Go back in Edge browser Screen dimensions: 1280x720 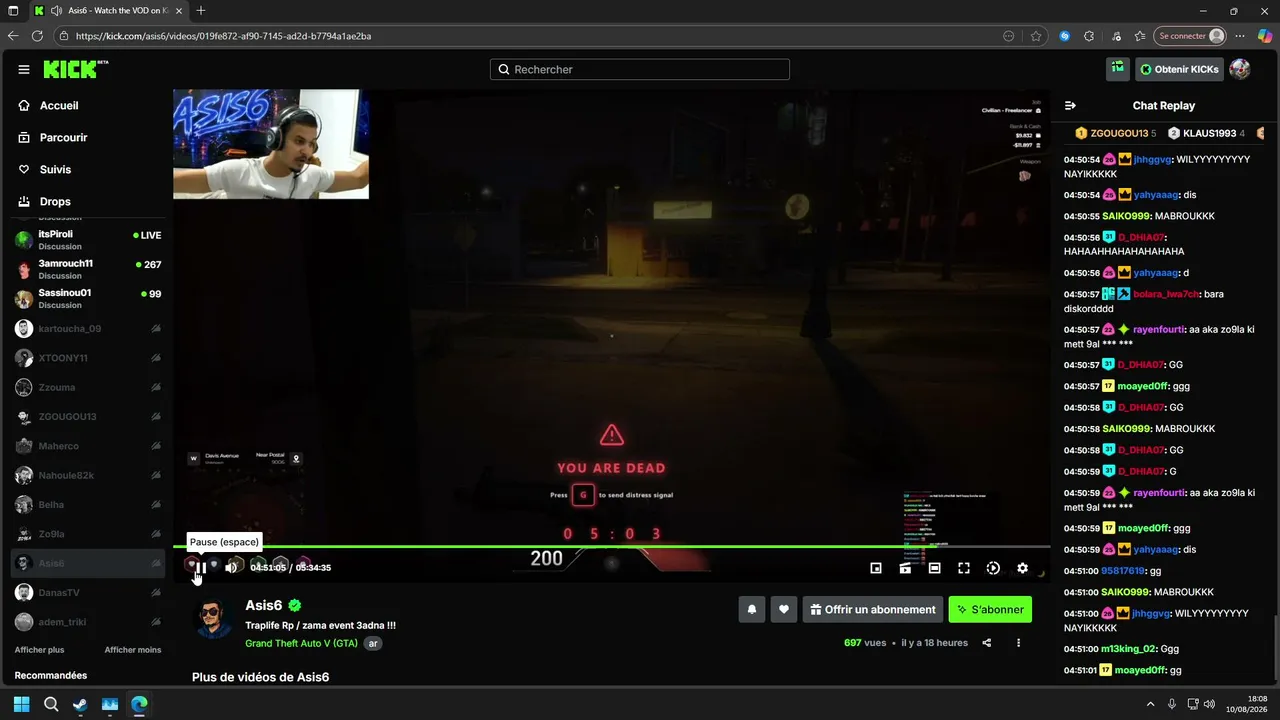(x=13, y=36)
